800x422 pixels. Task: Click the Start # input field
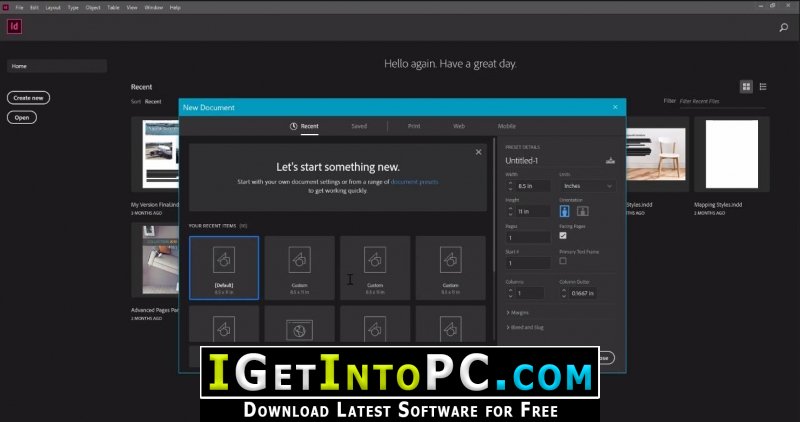click(x=529, y=263)
